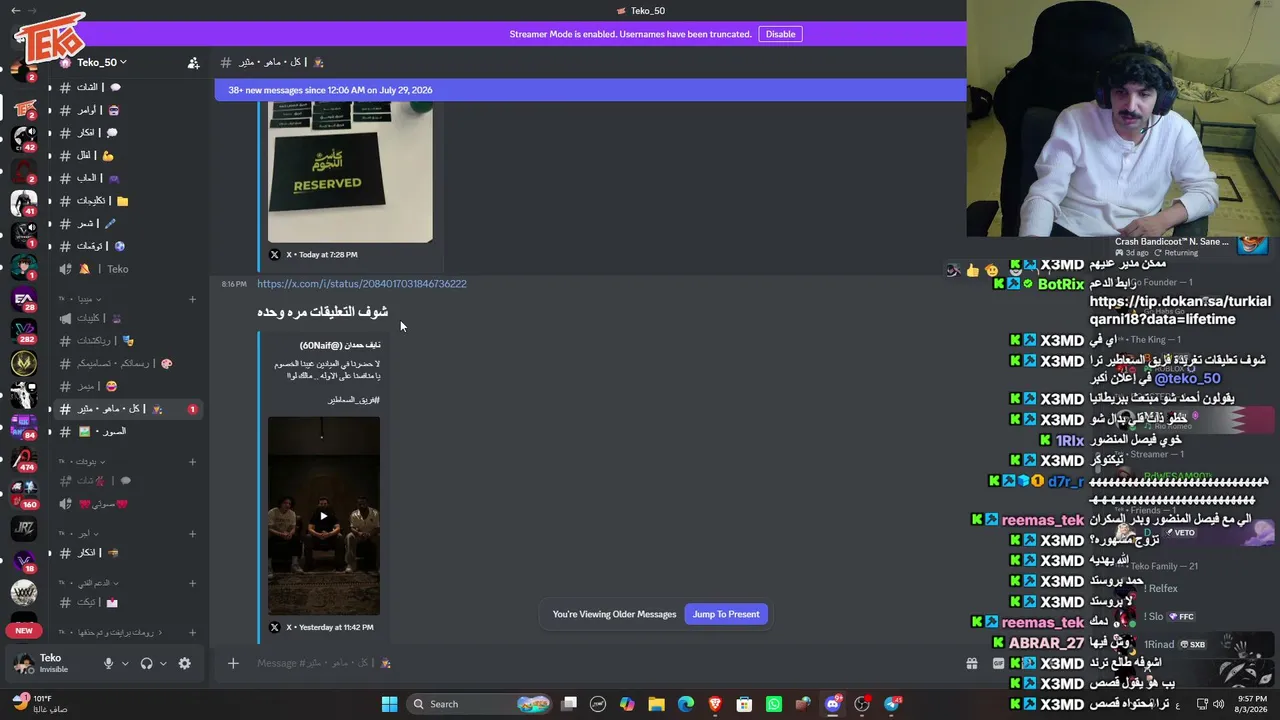Image resolution: width=1280 pixels, height=720 pixels.
Task: Open the تيكت channel
Action: coord(126,602)
